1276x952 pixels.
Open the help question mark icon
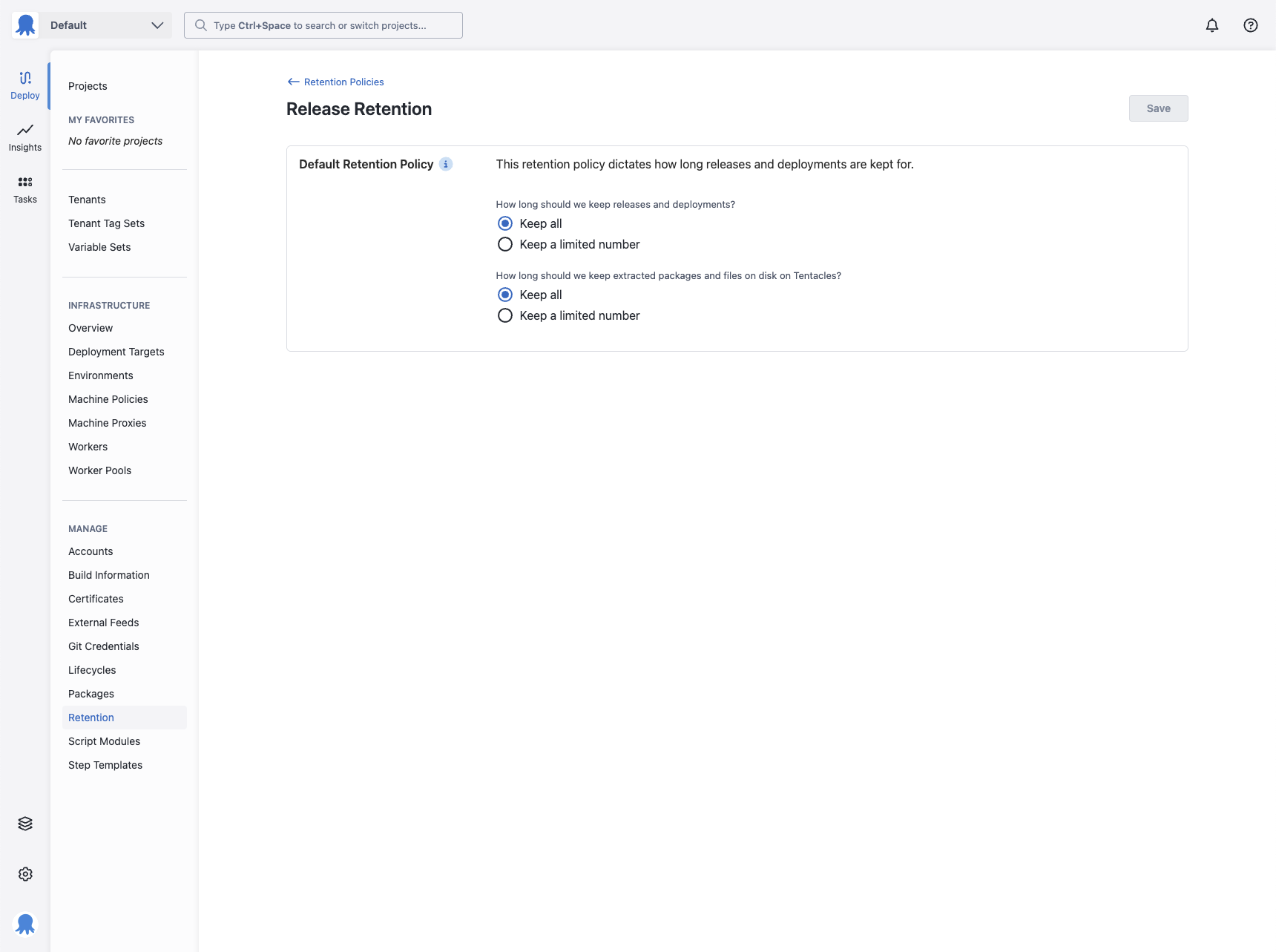(1251, 25)
